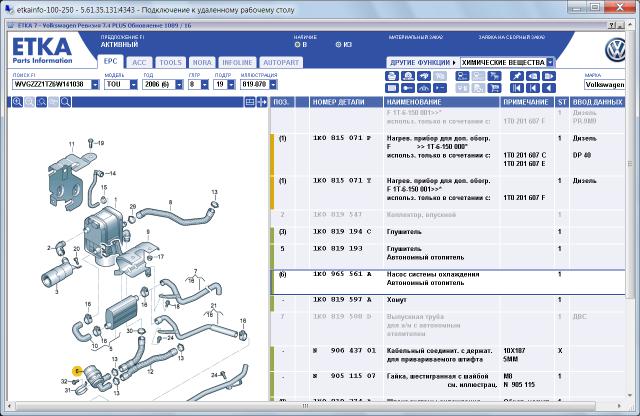
Task: Click the bottom scrollbar right arrow
Action: (x=619, y=406)
